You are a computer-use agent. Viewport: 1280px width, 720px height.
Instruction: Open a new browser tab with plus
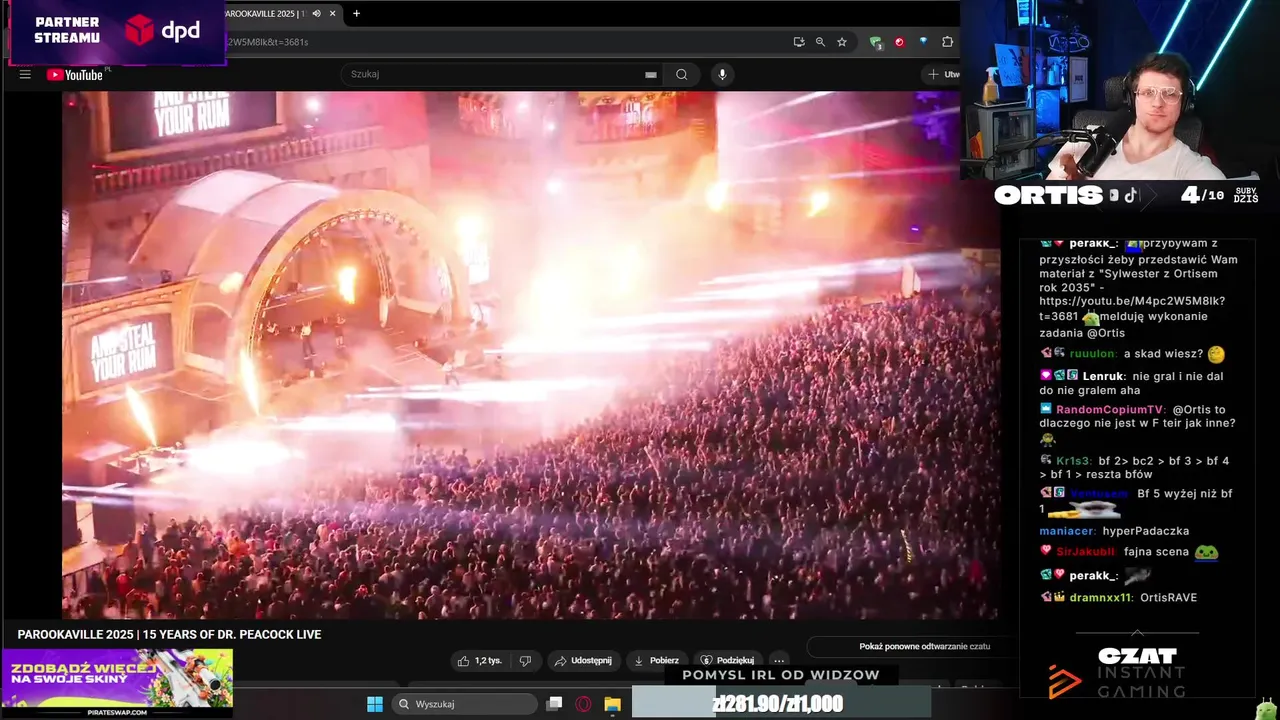click(356, 13)
